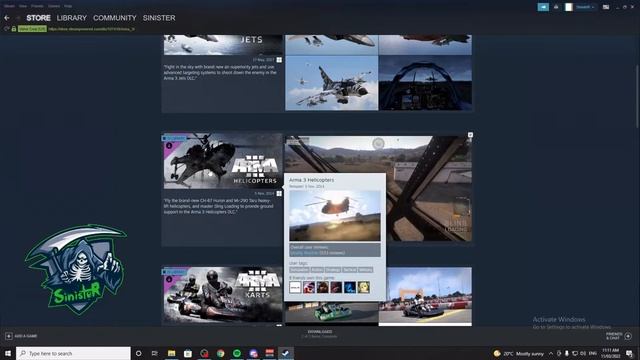640x360 pixels.
Task: Show hidden system tray icons
Action: pos(551,353)
